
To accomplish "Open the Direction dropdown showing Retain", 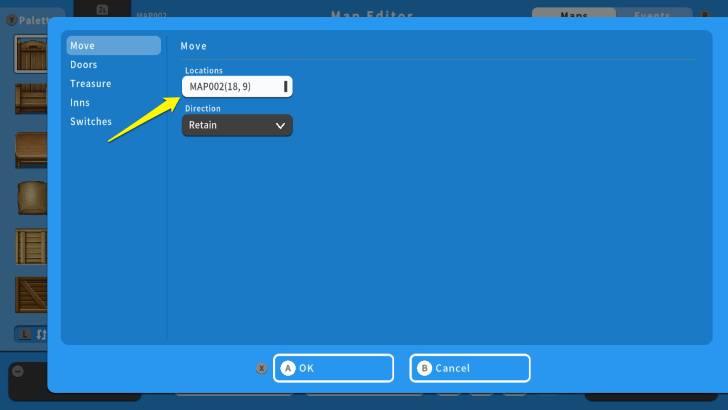I will pos(237,125).
